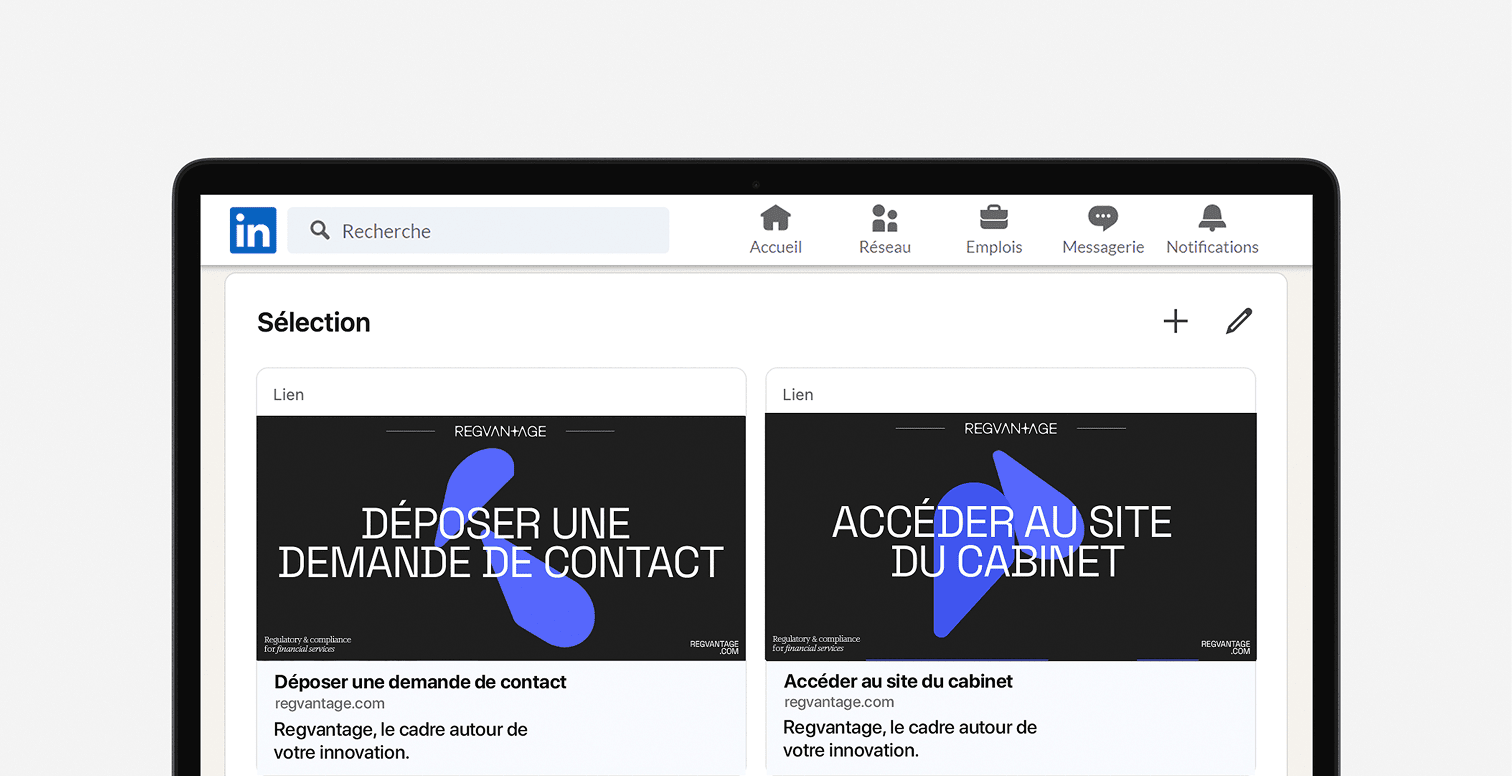Click the 'Lien' label on the contact request card
This screenshot has height=776, width=1512.
[x=288, y=394]
